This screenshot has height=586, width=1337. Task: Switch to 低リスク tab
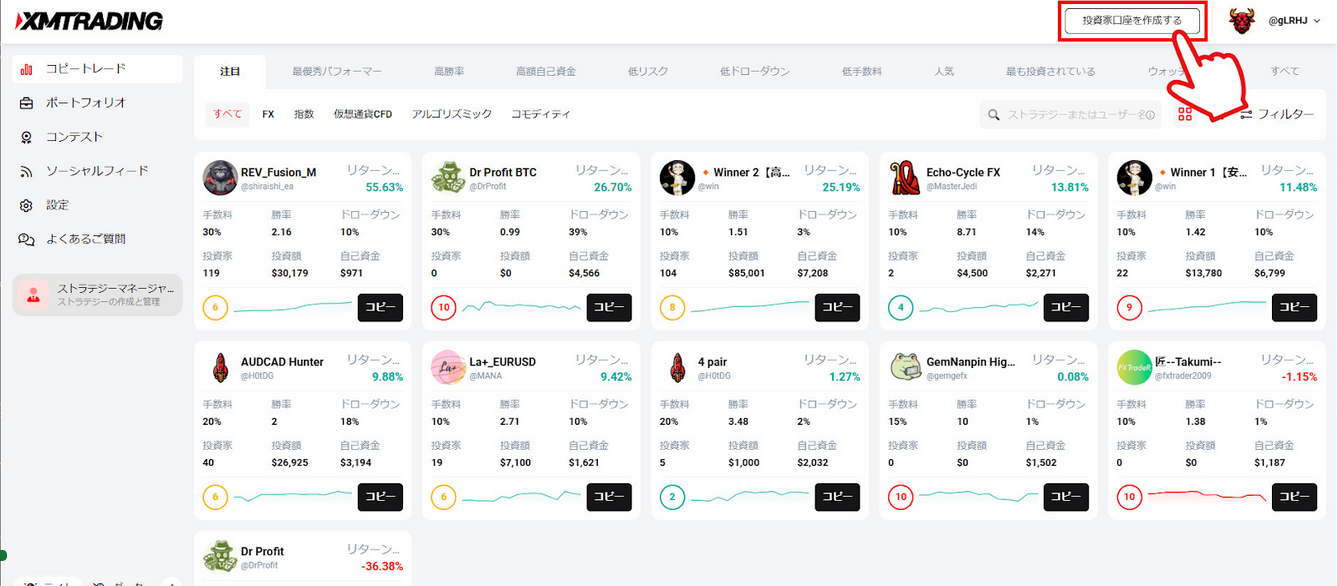pyautogui.click(x=648, y=71)
